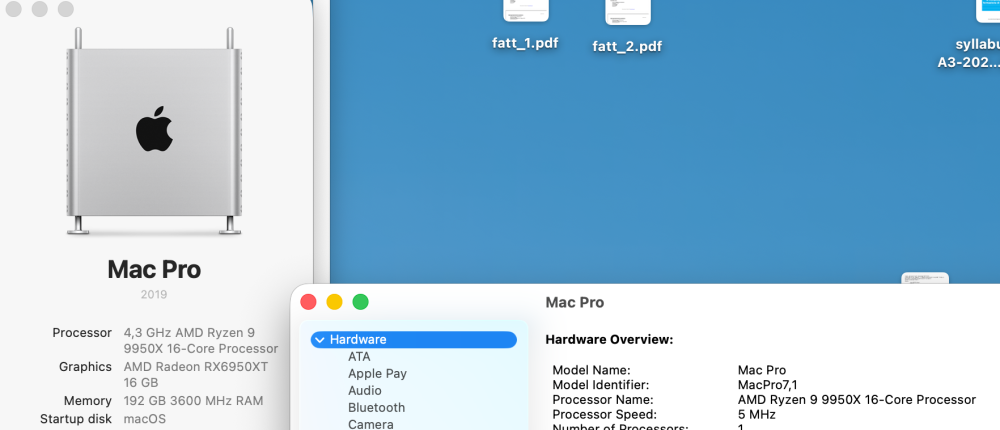Close the System Information window
The height and width of the screenshot is (430, 1000).
click(x=309, y=302)
